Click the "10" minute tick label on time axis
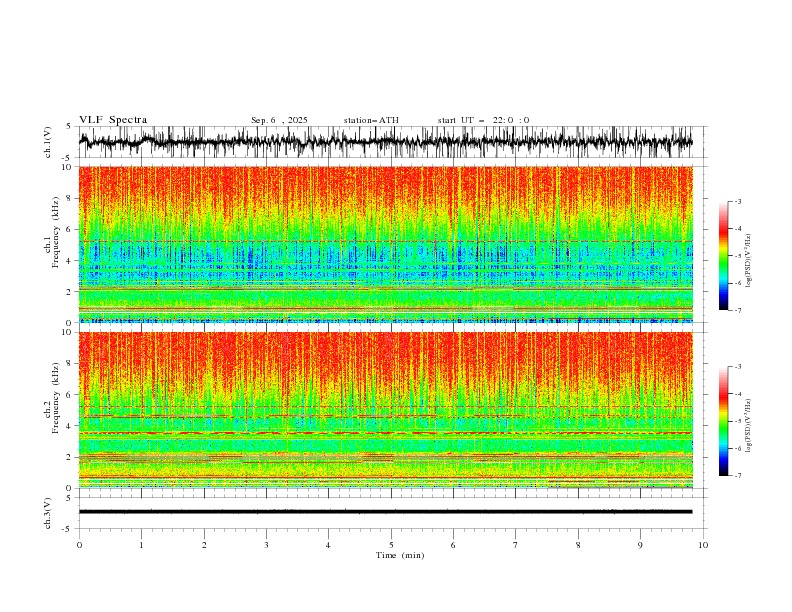Image resolution: width=792 pixels, height=612 pixels. [x=703, y=545]
